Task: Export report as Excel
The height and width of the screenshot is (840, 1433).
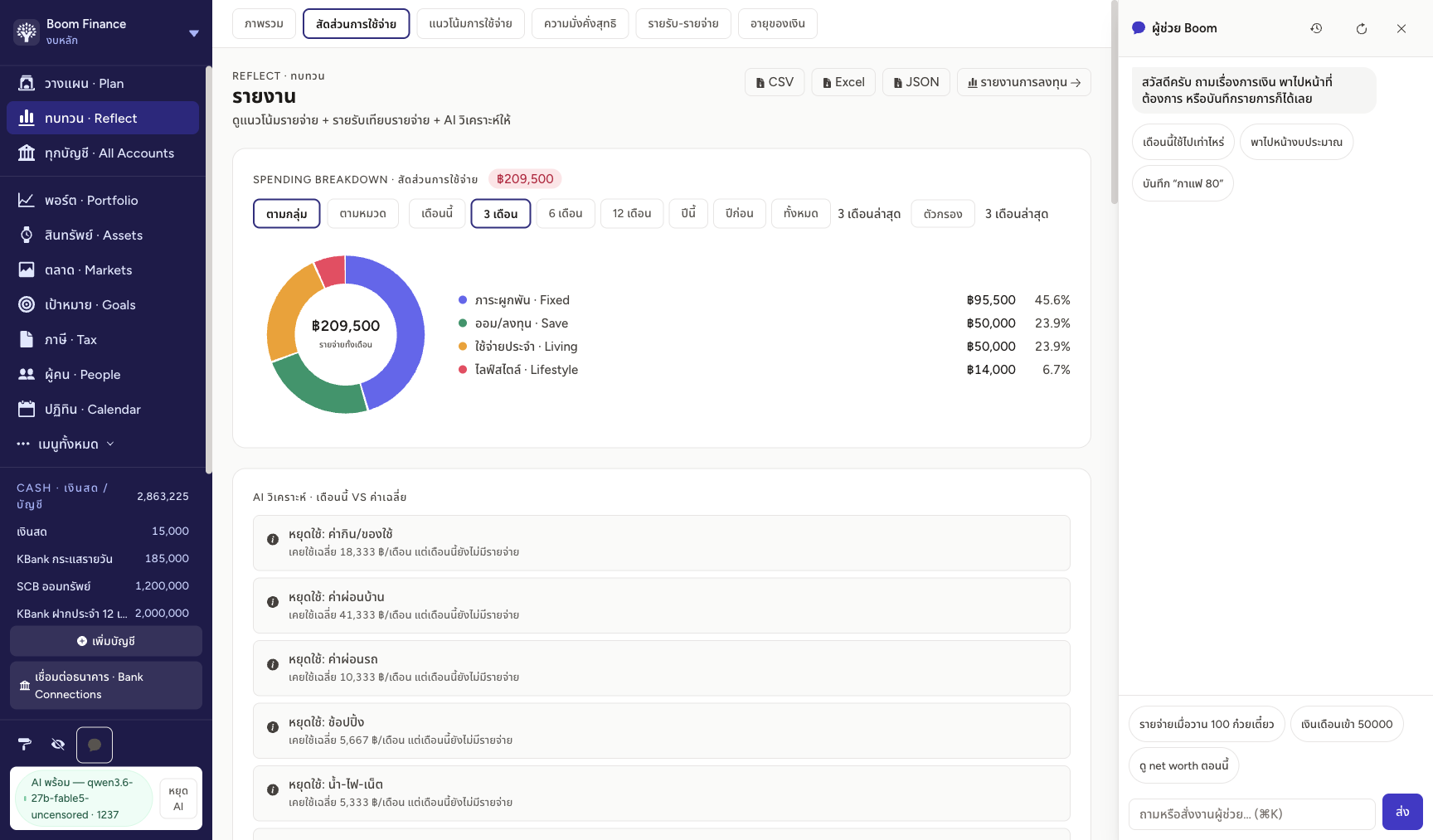Action: pyautogui.click(x=843, y=82)
